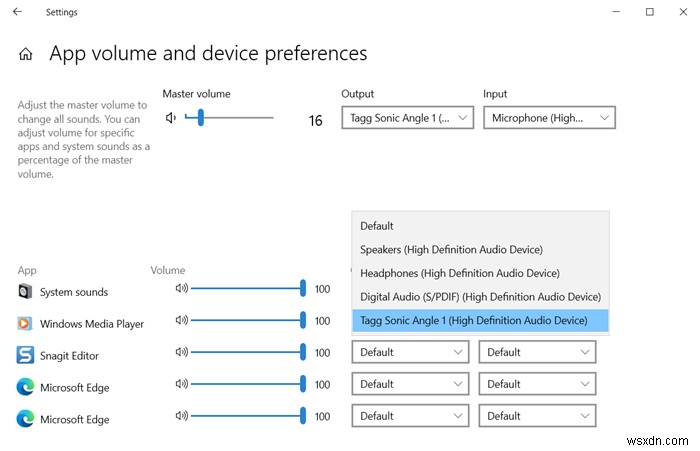Select Tagg Sonic Angle 1 output option

[480, 321]
